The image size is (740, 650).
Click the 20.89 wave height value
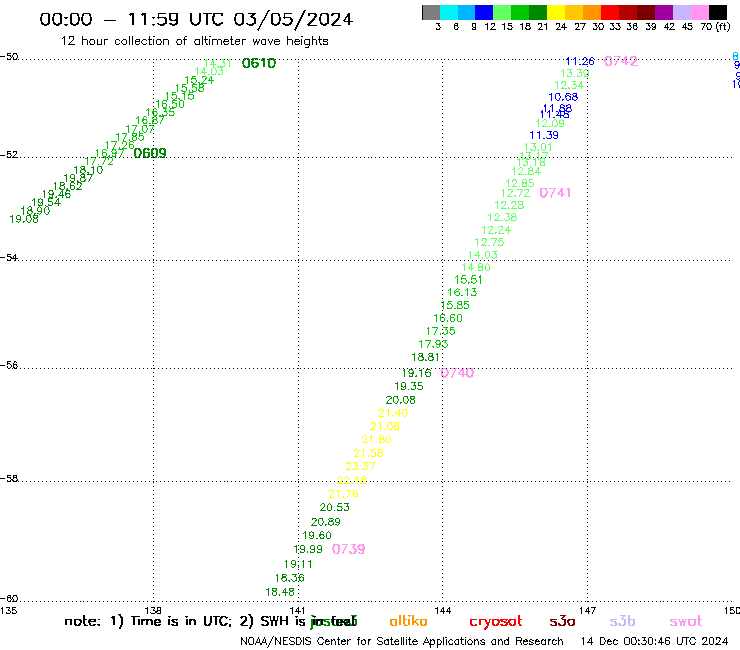point(326,522)
